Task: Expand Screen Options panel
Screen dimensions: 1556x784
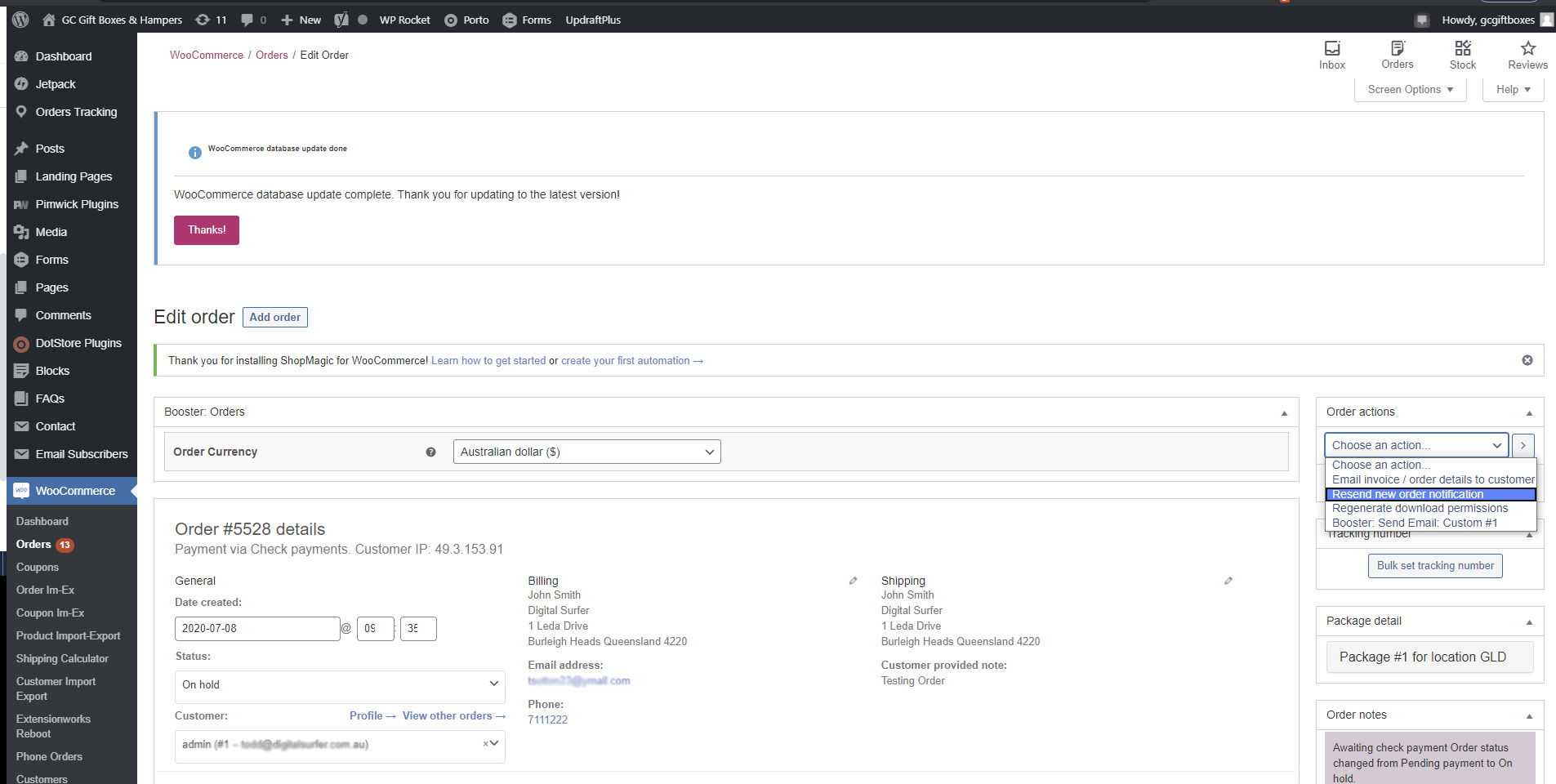Action: pyautogui.click(x=1411, y=90)
